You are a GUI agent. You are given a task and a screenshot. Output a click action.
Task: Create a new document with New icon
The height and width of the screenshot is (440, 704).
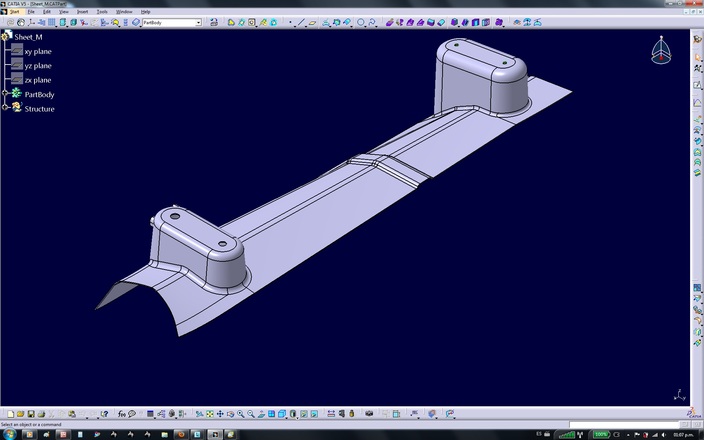(10, 414)
